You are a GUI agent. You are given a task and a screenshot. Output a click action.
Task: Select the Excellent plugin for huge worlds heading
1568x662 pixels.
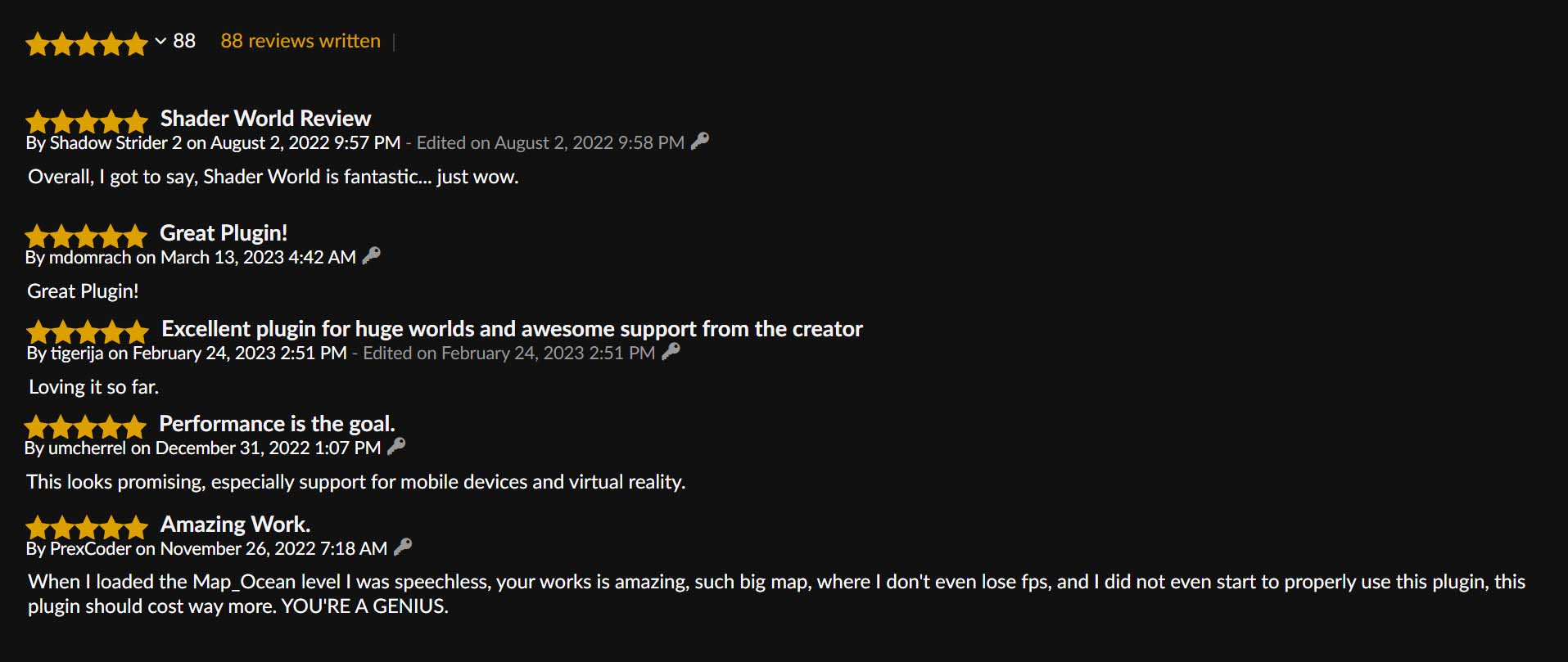pos(512,329)
